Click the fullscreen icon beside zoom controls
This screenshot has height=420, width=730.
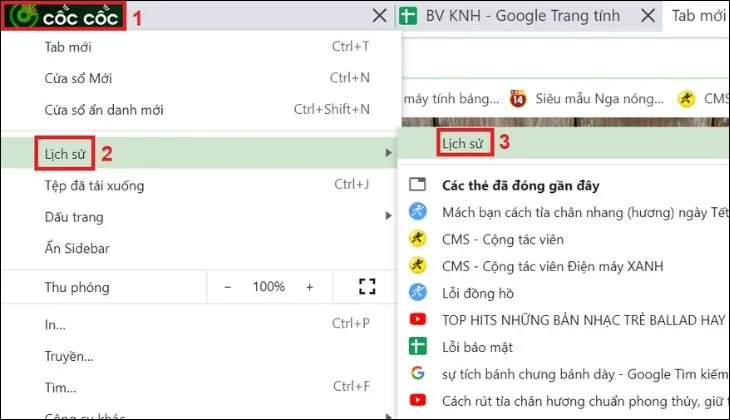pyautogui.click(x=366, y=287)
